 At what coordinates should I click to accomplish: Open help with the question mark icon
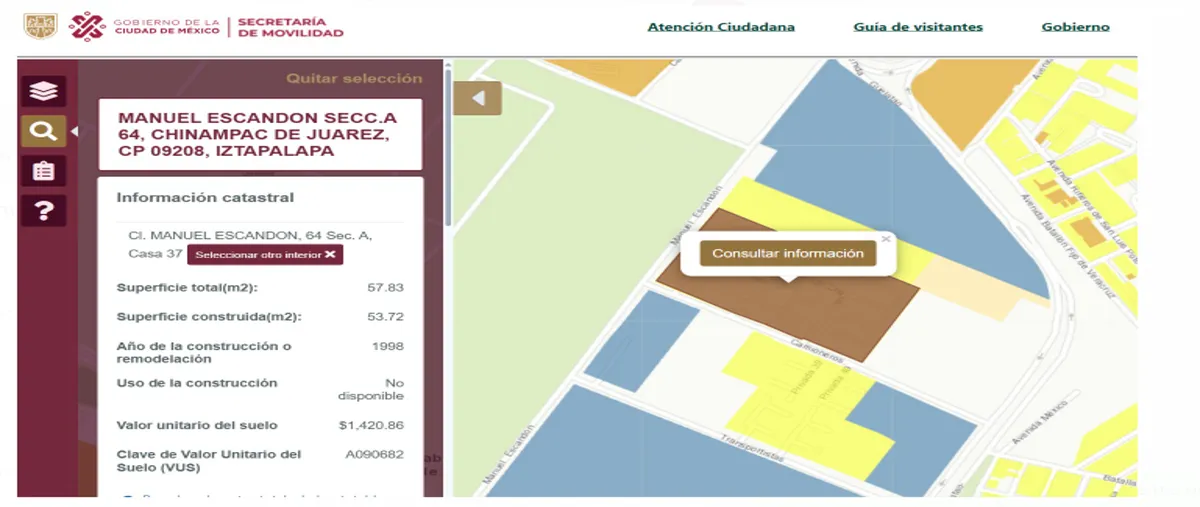click(x=43, y=210)
